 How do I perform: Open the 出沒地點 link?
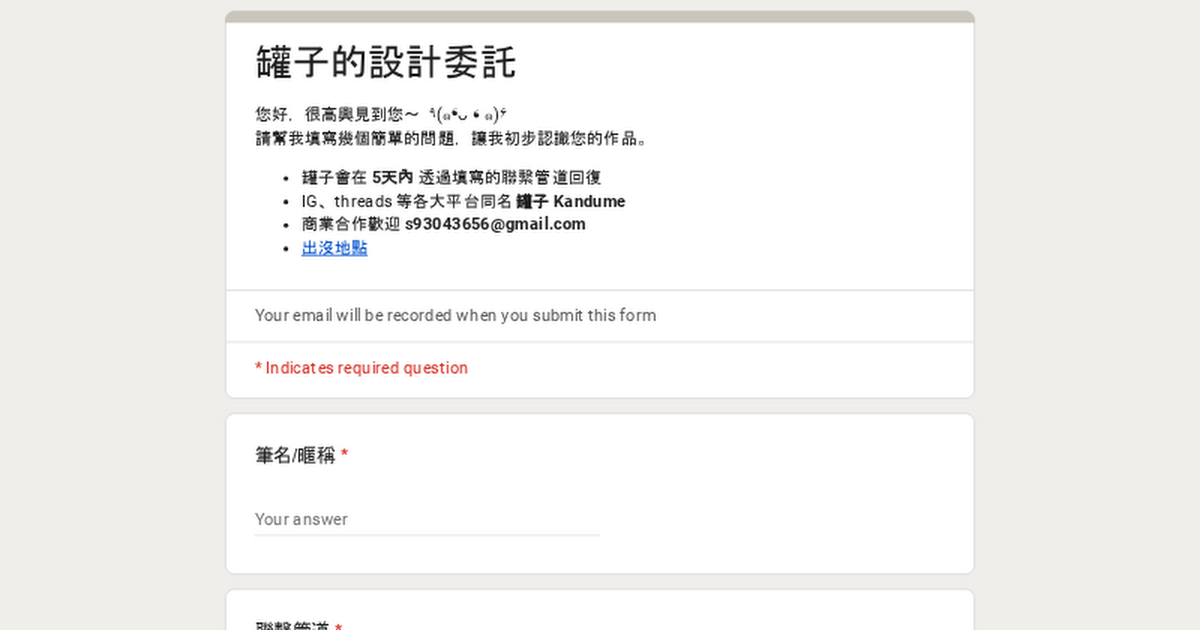[x=334, y=248]
